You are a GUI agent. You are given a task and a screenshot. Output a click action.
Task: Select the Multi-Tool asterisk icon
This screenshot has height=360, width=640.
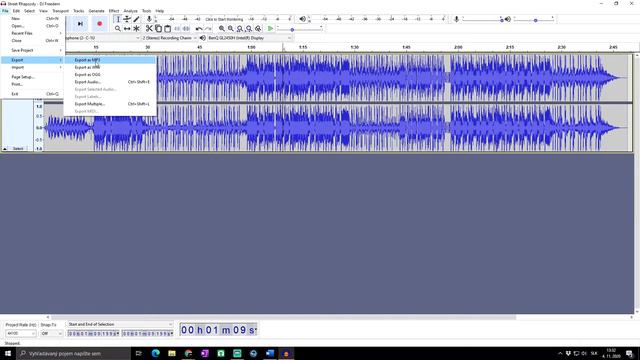click(136, 29)
